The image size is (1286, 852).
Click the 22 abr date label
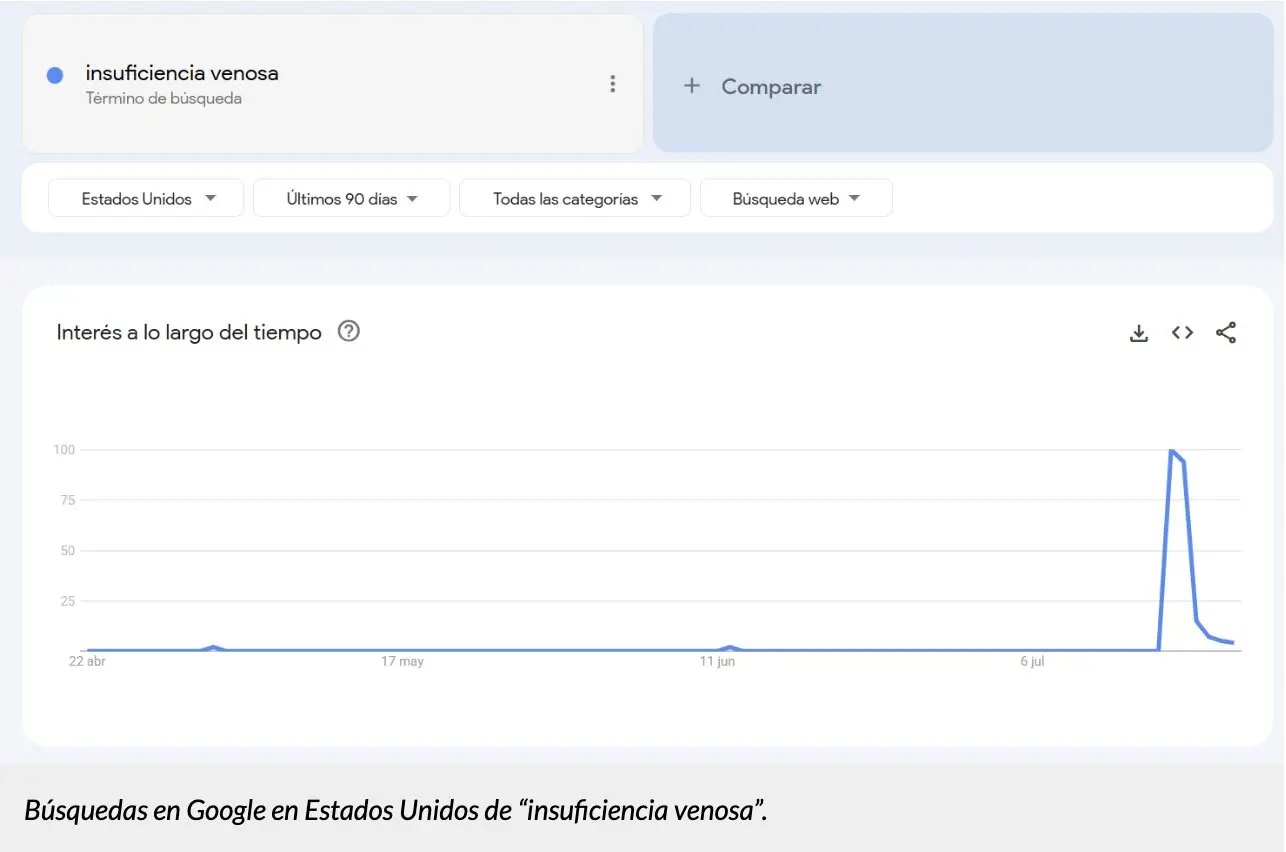pos(87,662)
